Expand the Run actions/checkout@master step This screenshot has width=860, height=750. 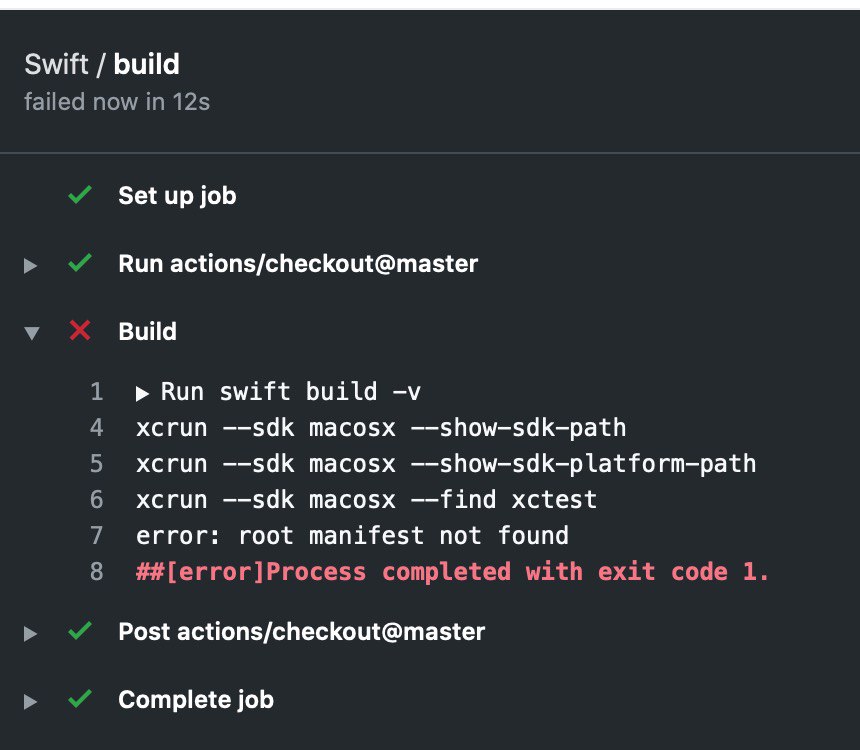(30, 266)
